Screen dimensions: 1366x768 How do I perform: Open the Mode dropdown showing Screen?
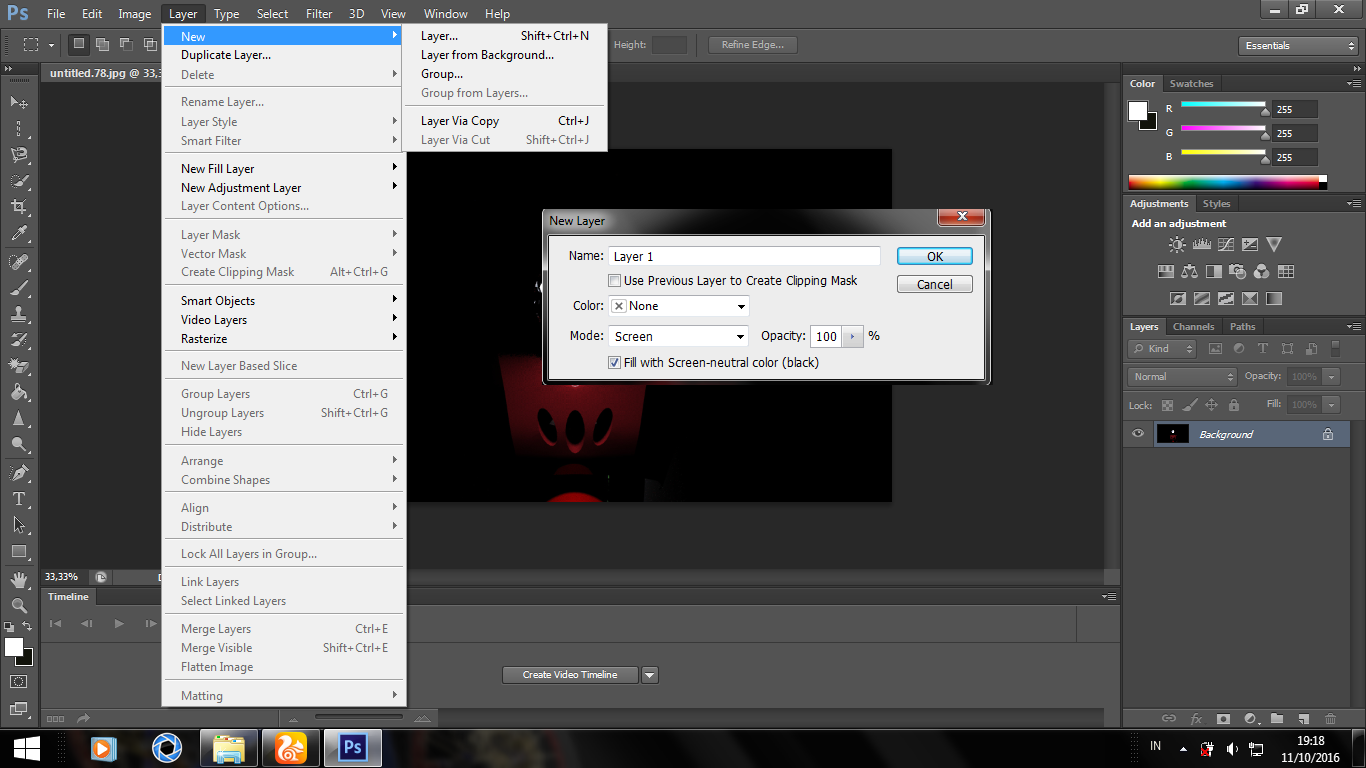point(678,336)
